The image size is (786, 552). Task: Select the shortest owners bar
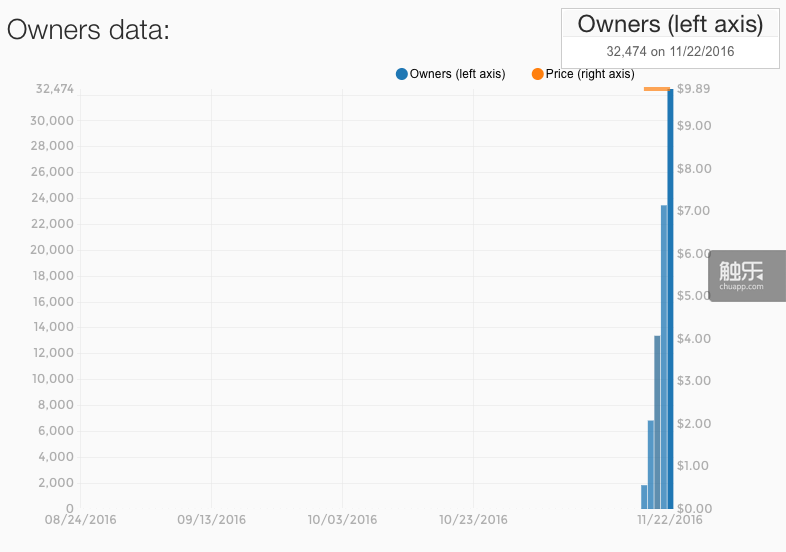click(x=644, y=496)
